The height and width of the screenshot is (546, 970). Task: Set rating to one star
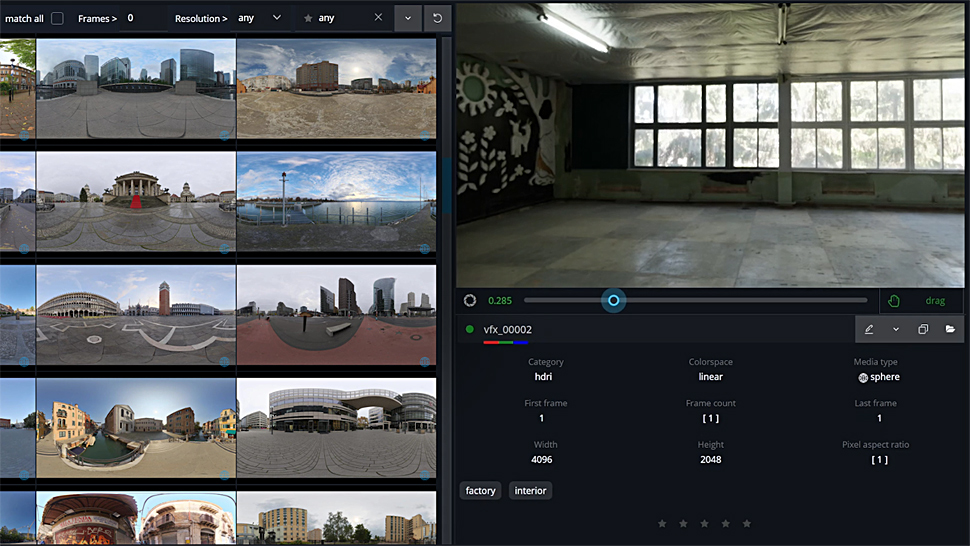click(x=662, y=524)
